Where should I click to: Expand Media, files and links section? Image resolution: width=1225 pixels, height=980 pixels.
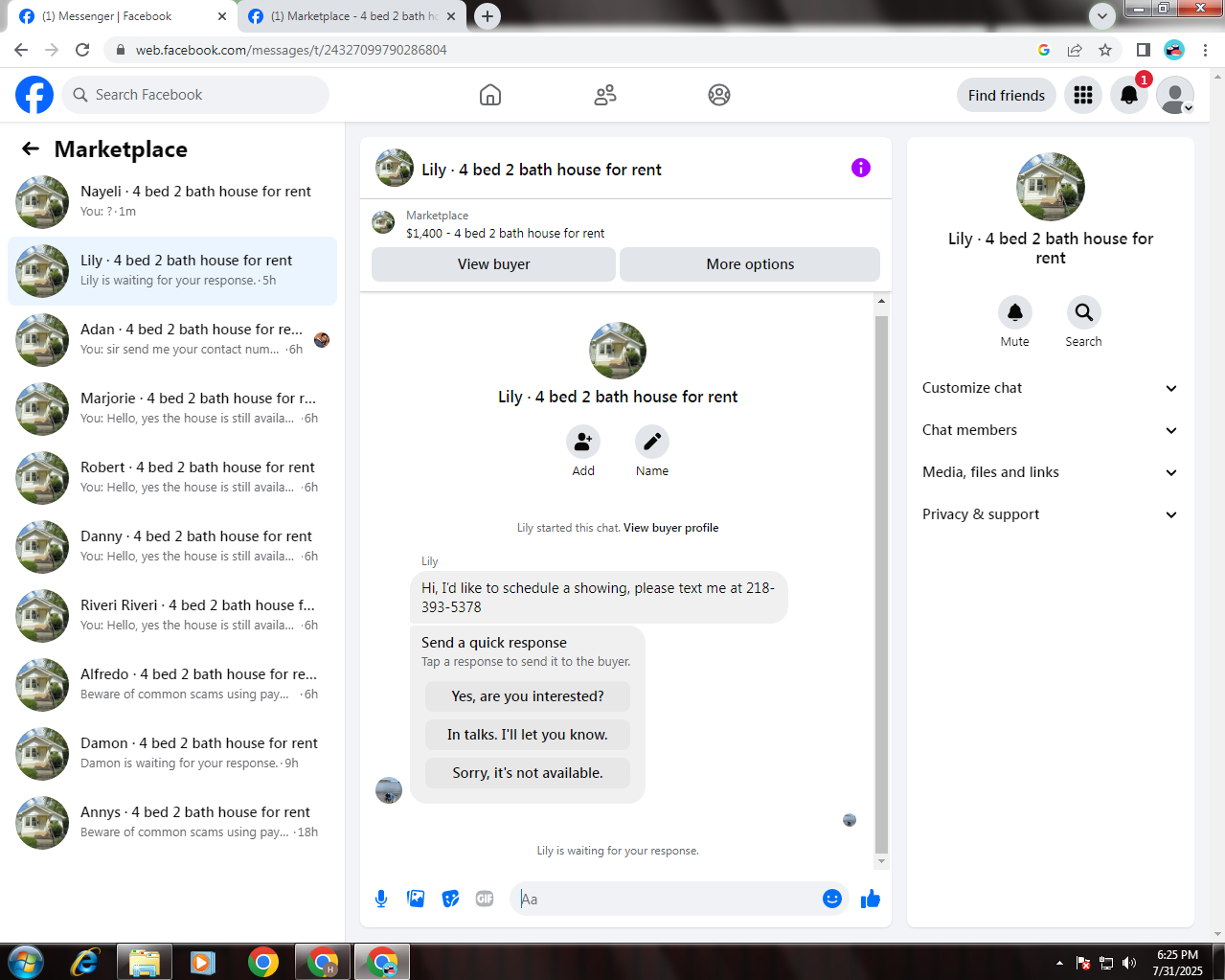tap(1051, 472)
